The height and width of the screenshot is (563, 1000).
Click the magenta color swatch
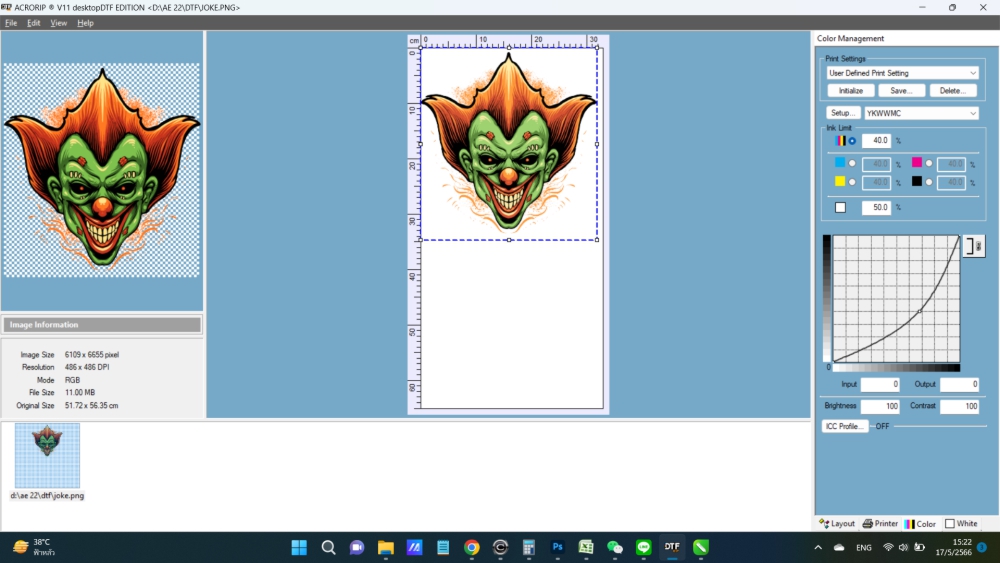(916, 163)
